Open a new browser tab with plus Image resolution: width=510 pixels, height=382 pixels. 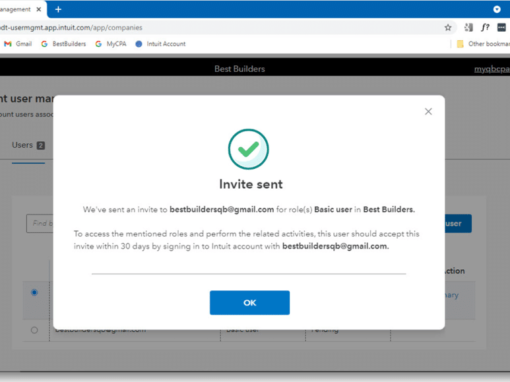point(58,9)
